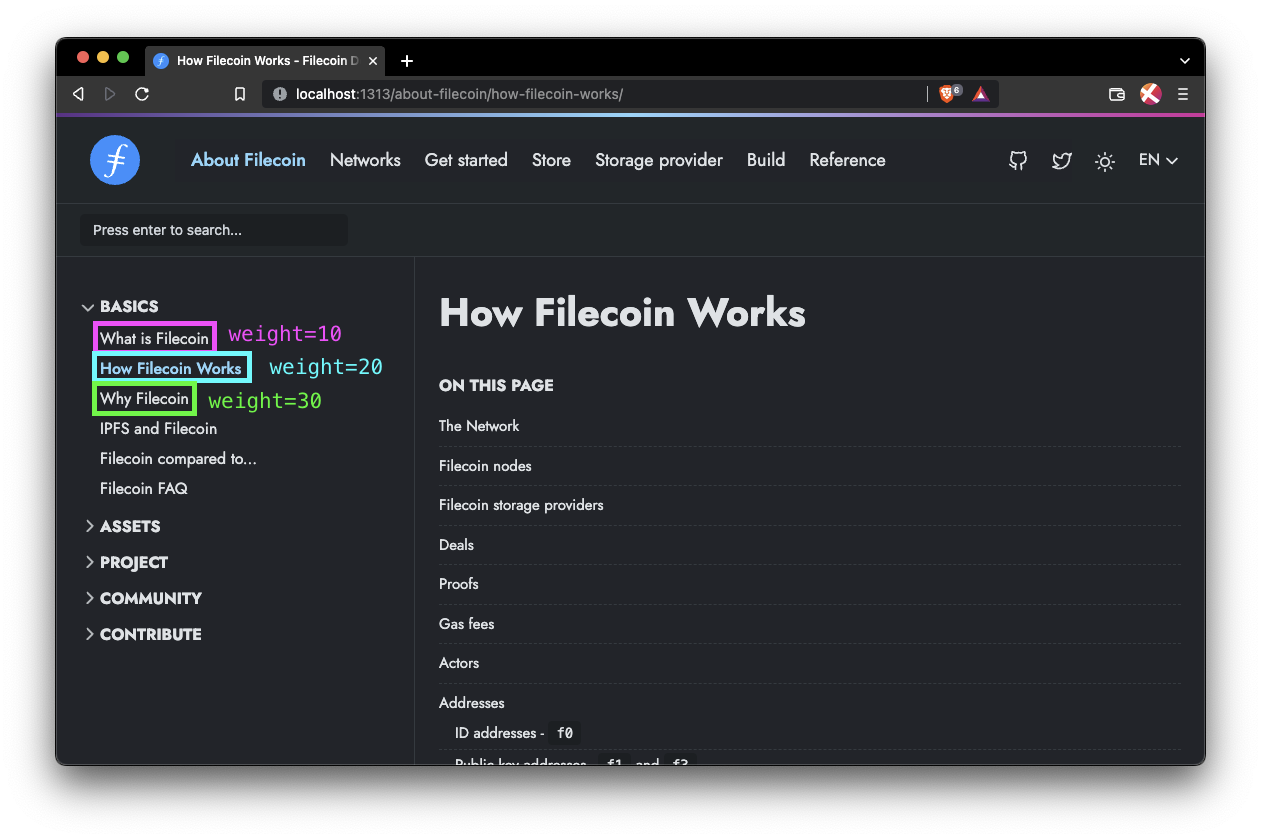1261x839 pixels.
Task: Open the Get started nav item
Action: coord(466,160)
